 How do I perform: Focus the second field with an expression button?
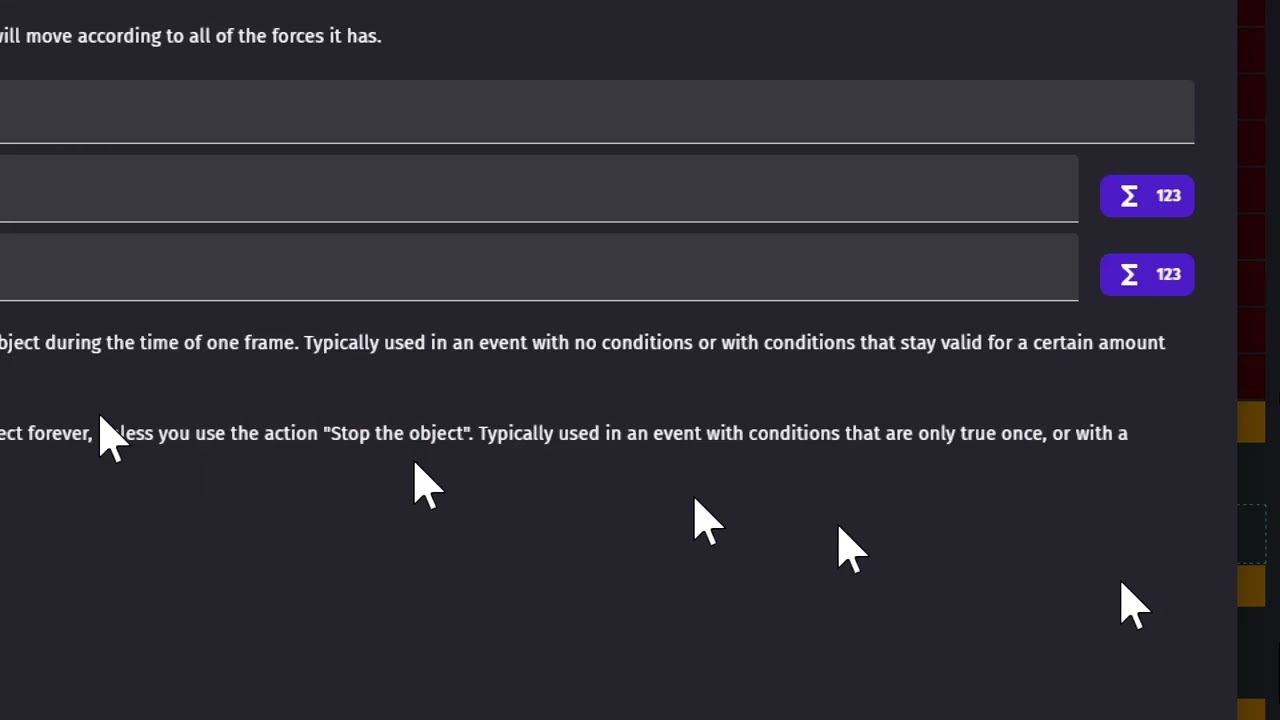538,267
